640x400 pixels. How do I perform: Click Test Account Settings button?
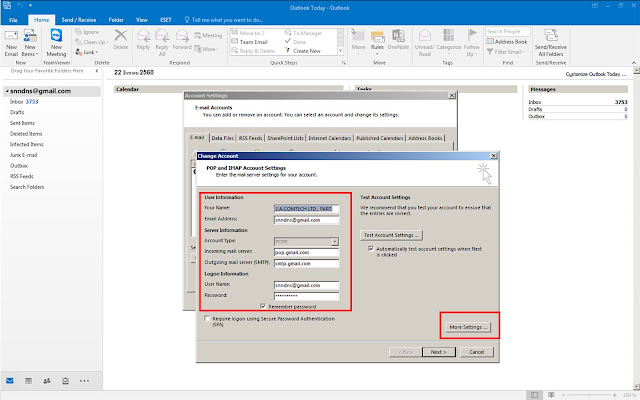(391, 235)
